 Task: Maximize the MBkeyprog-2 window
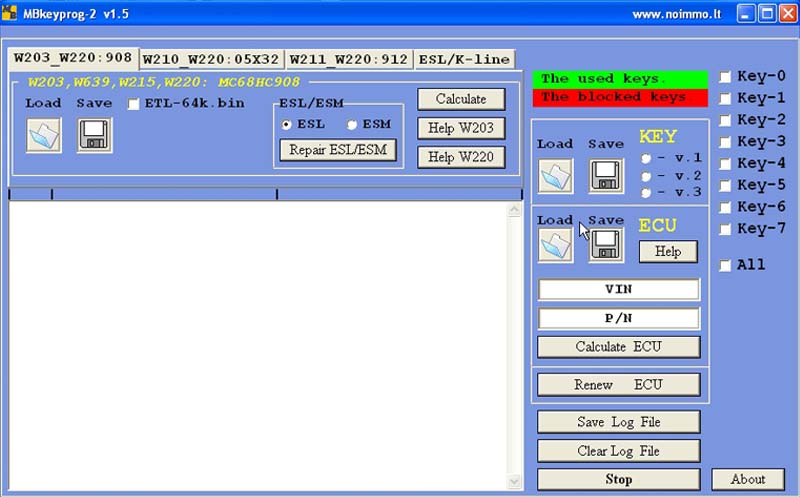[x=767, y=14]
